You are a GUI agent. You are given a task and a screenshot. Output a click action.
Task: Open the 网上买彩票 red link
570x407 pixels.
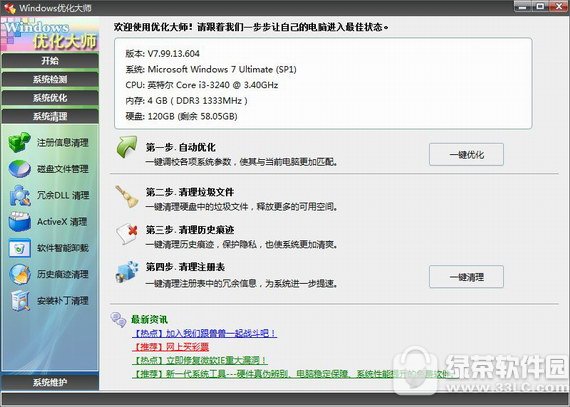[170, 347]
